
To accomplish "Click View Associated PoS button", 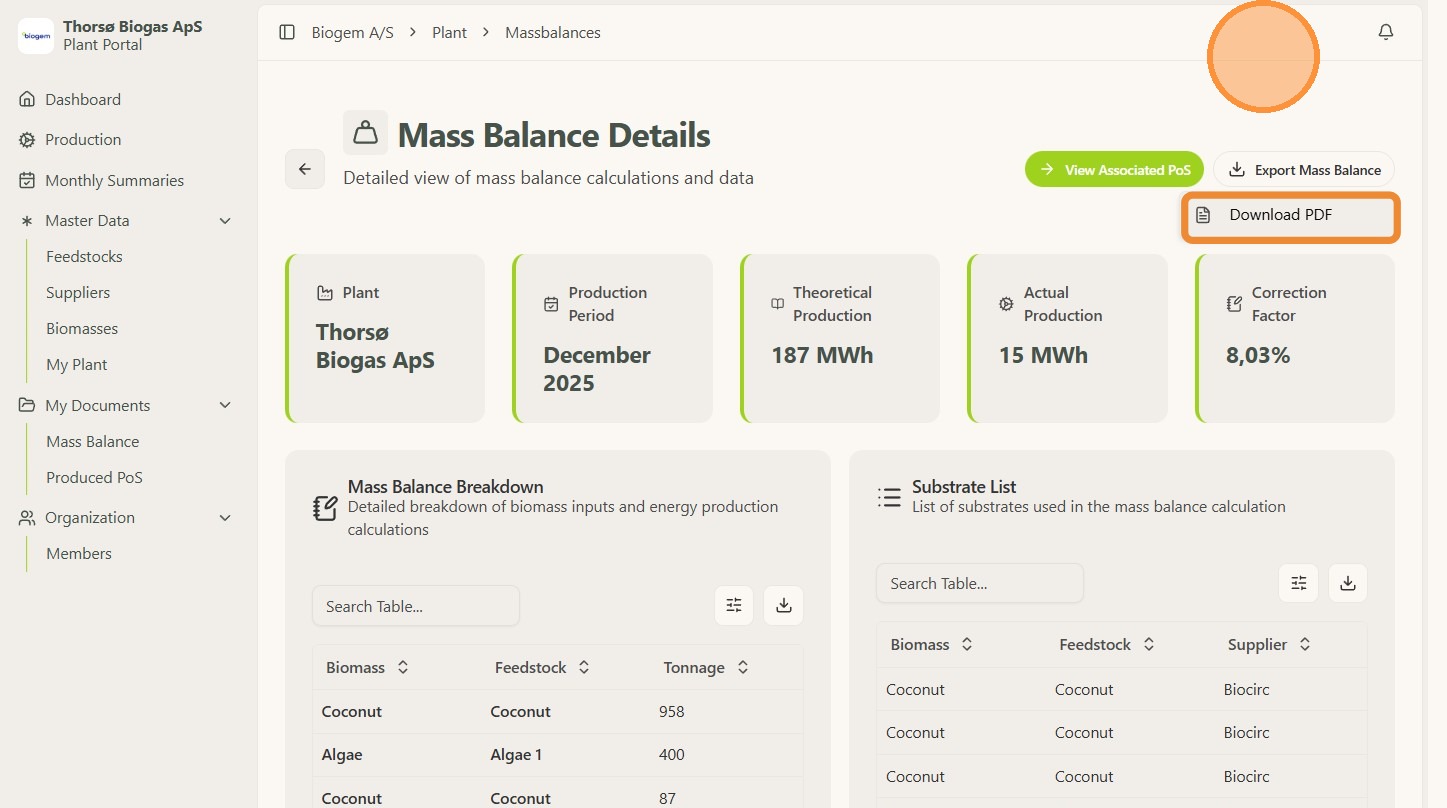I will (x=1114, y=170).
